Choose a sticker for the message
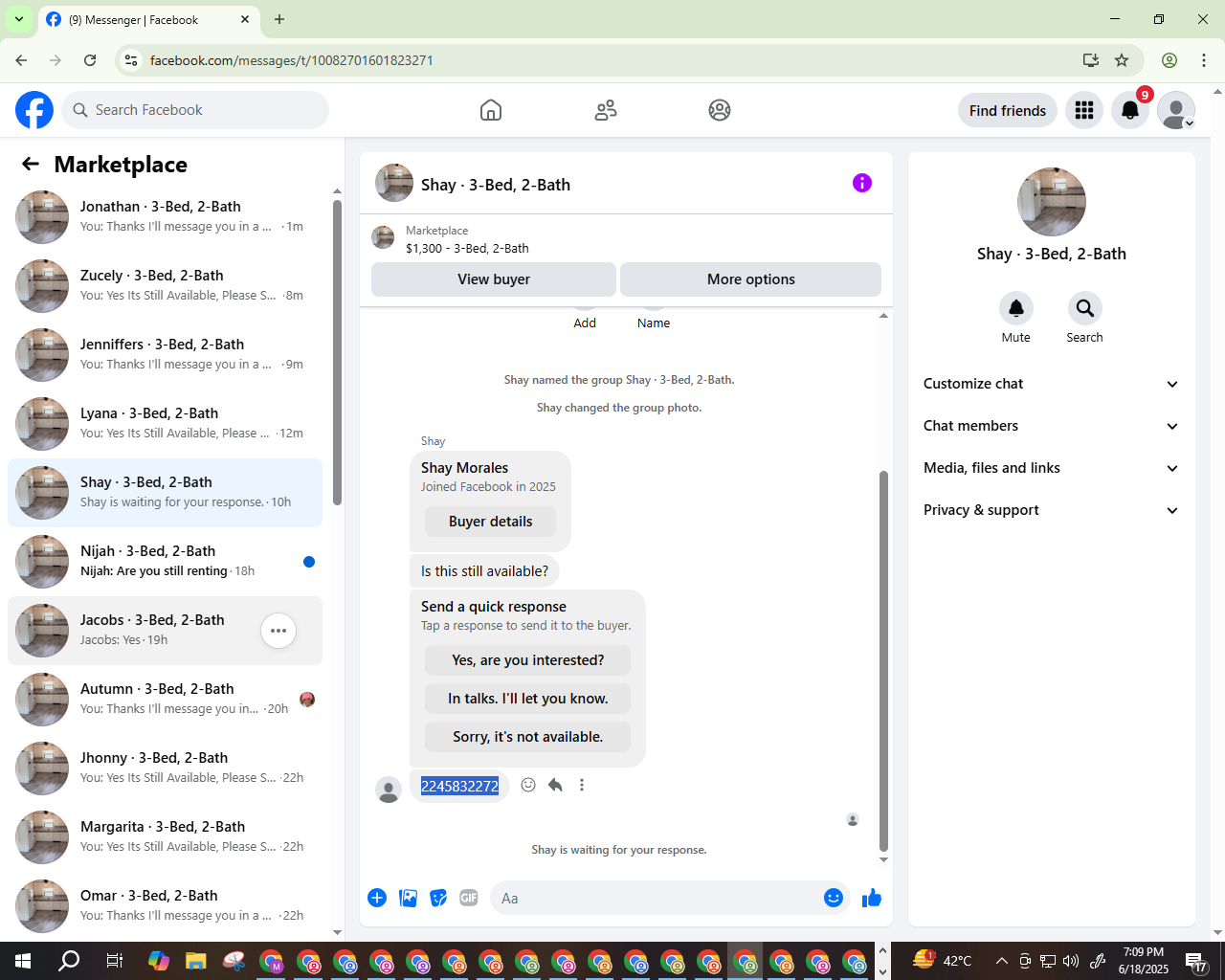Viewport: 1225px width, 980px height. click(438, 898)
